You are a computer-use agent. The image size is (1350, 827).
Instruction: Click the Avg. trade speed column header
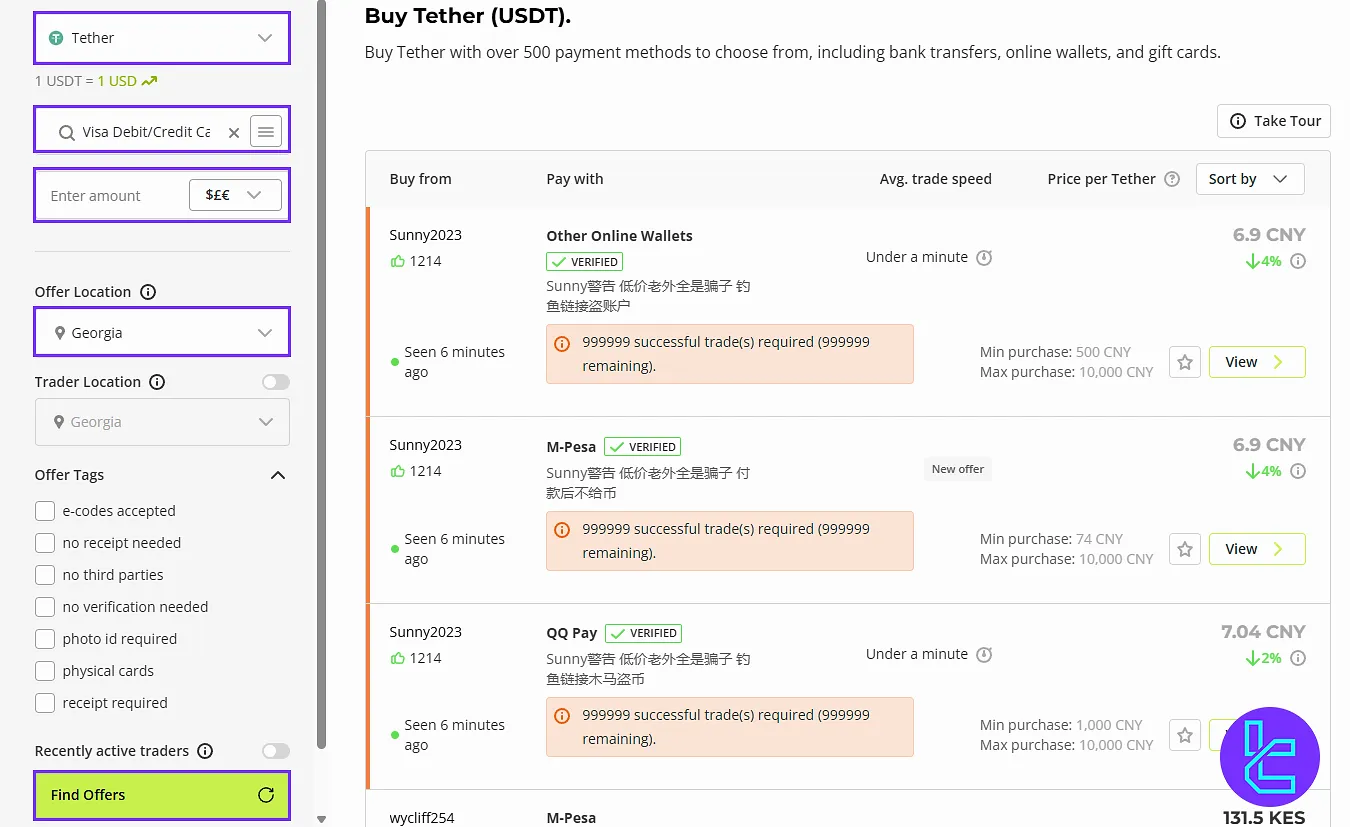click(x=936, y=179)
